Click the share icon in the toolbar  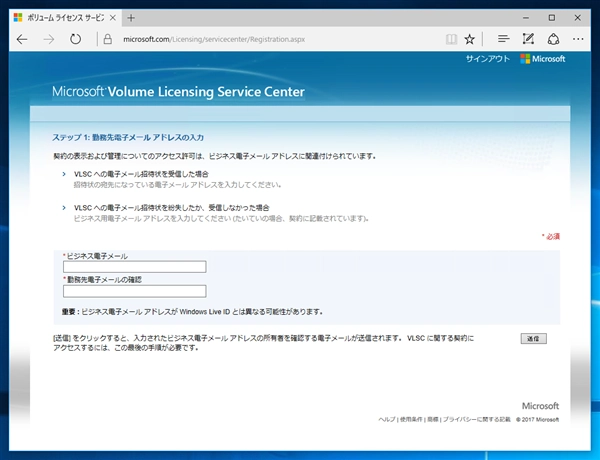click(553, 39)
